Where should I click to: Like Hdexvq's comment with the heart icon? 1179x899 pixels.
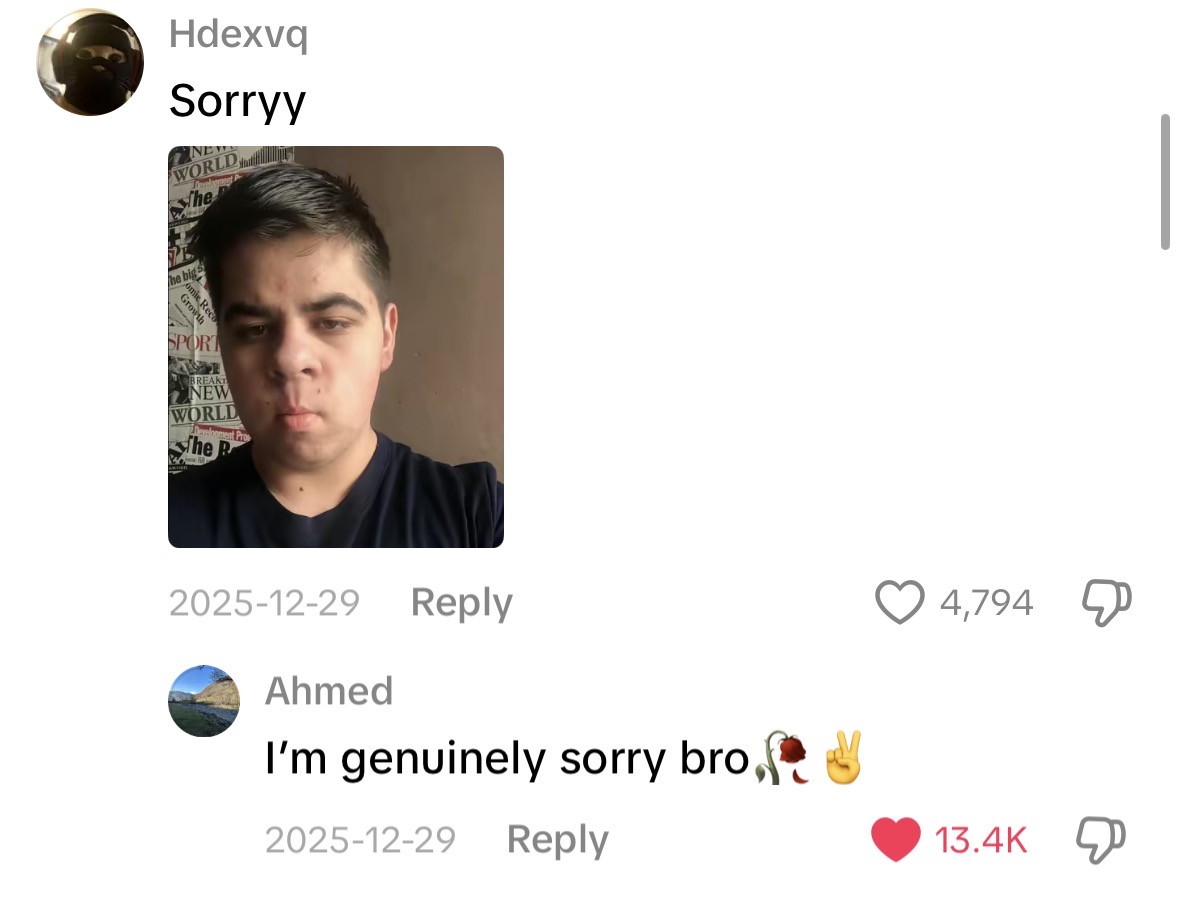(x=899, y=603)
